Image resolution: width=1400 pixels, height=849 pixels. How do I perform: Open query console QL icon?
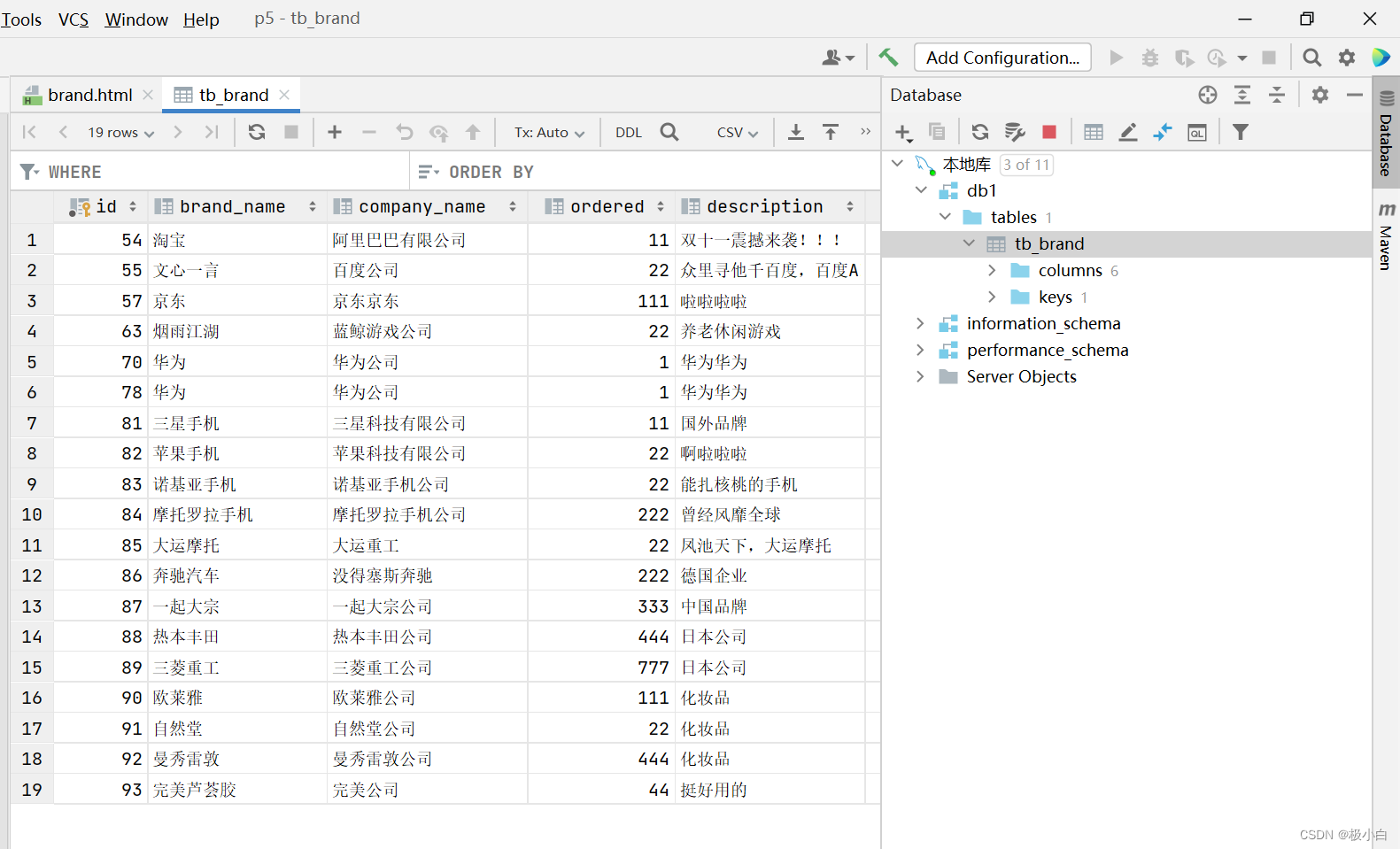coord(1197,132)
